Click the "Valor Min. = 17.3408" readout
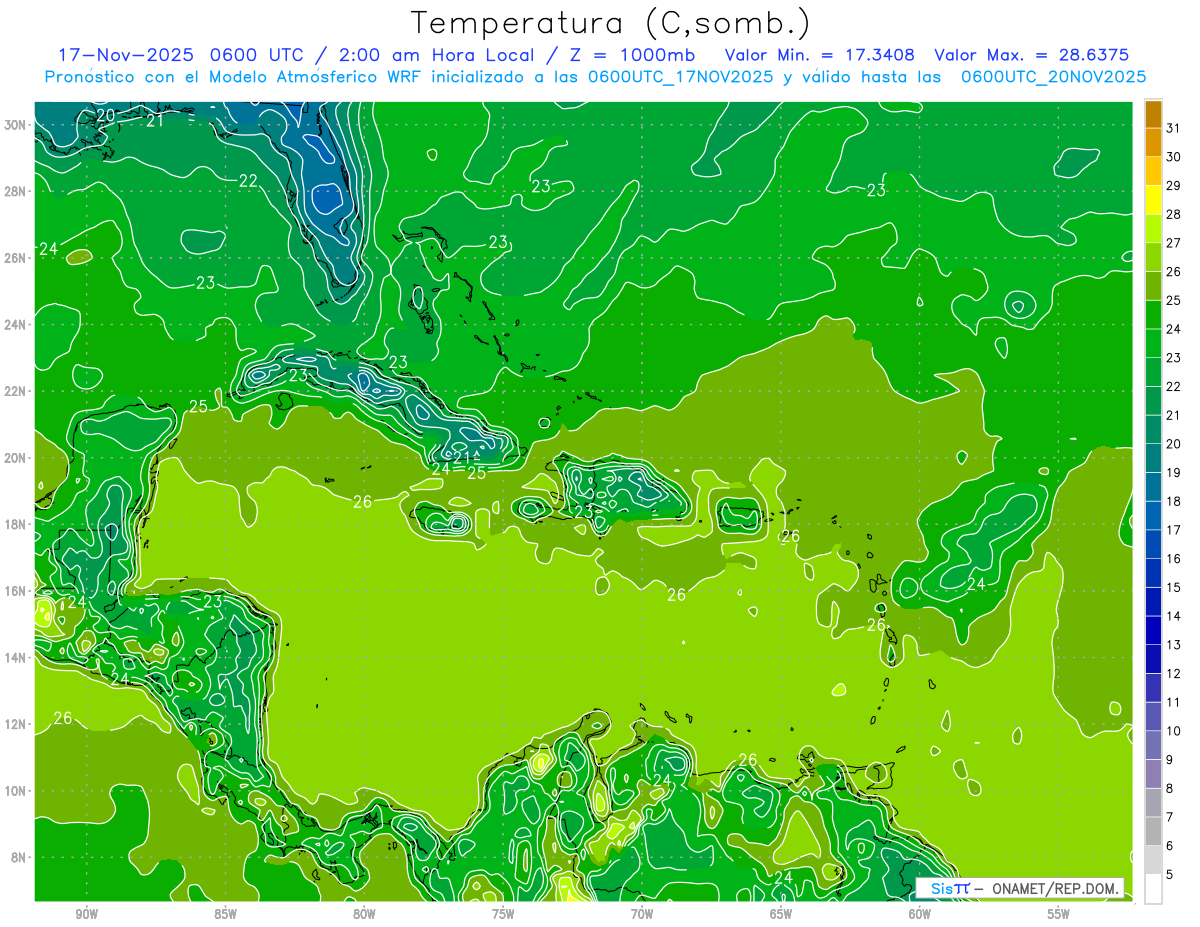Viewport: 1200px width, 927px height. (820, 54)
